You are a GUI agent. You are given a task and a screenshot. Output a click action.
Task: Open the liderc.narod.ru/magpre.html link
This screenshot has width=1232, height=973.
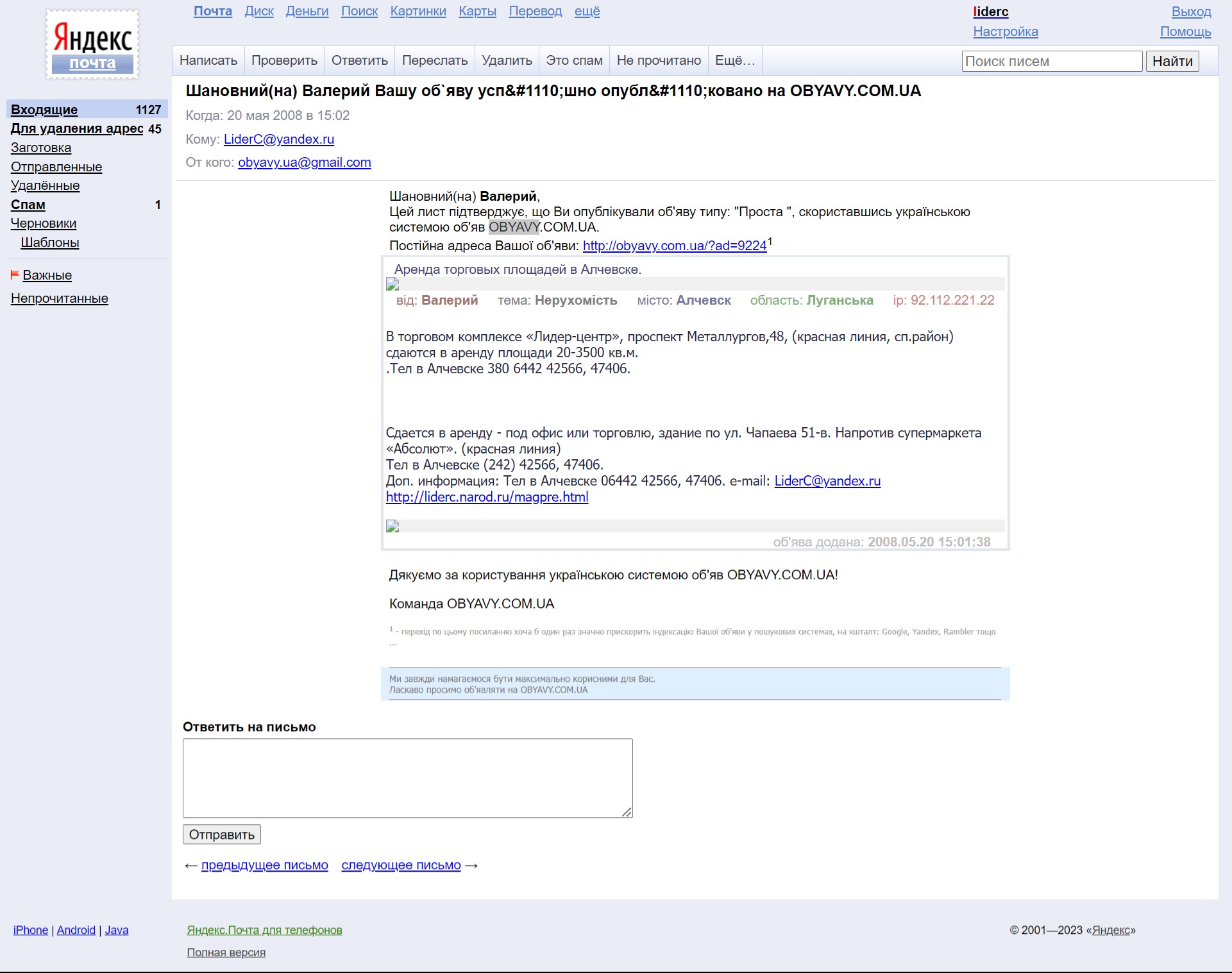(x=487, y=497)
